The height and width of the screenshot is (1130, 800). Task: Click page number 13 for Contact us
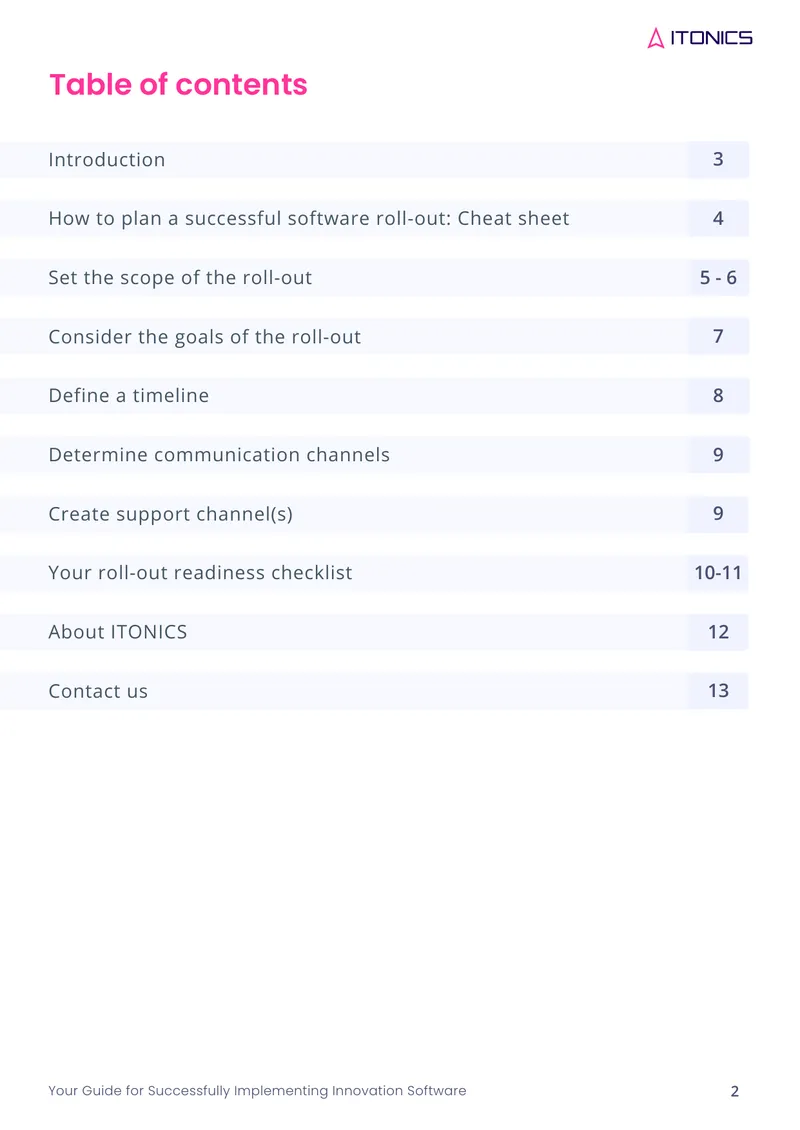pos(718,691)
